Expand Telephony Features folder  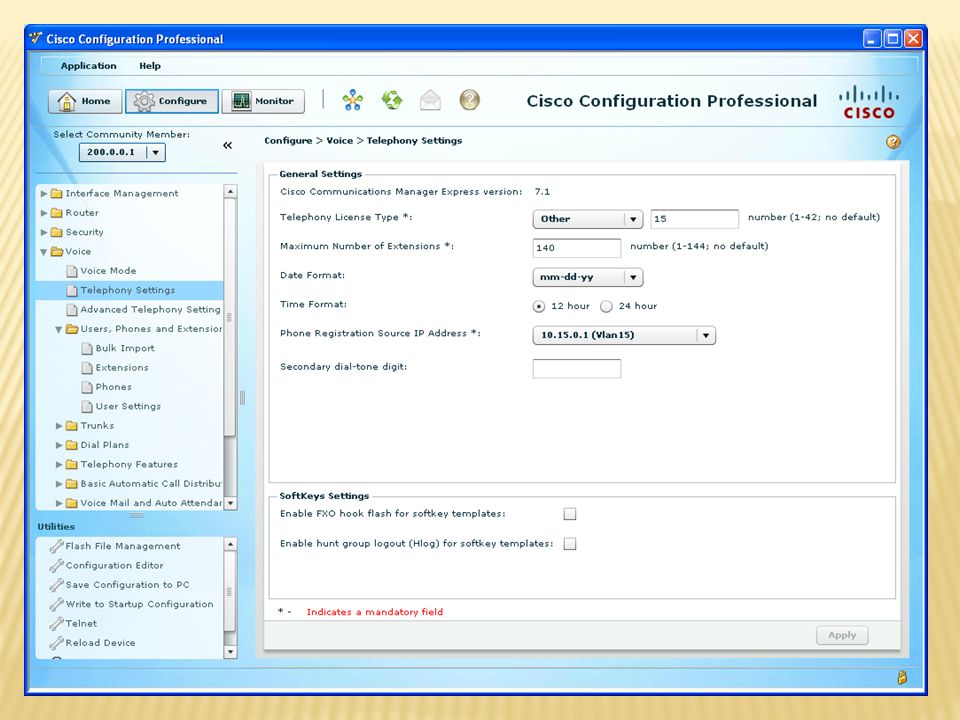tap(59, 465)
